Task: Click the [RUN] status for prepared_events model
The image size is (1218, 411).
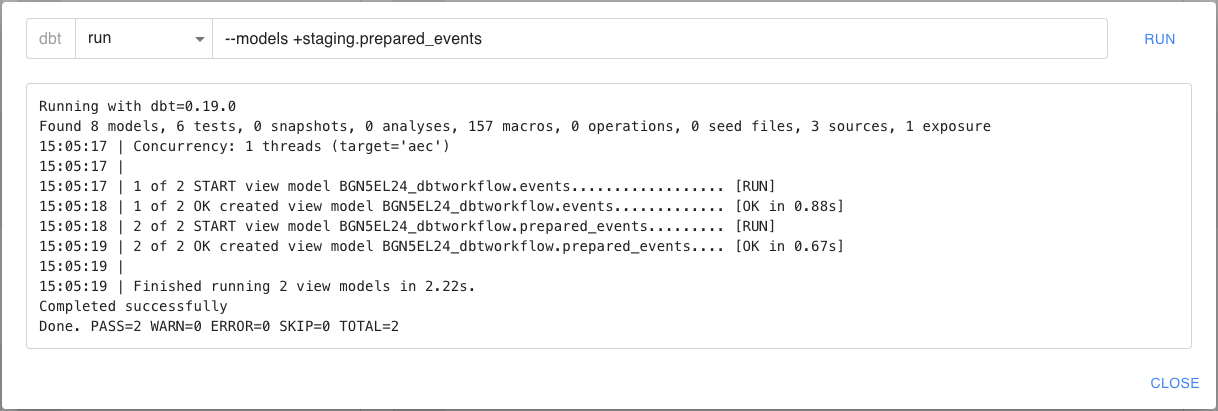Action: click(754, 226)
